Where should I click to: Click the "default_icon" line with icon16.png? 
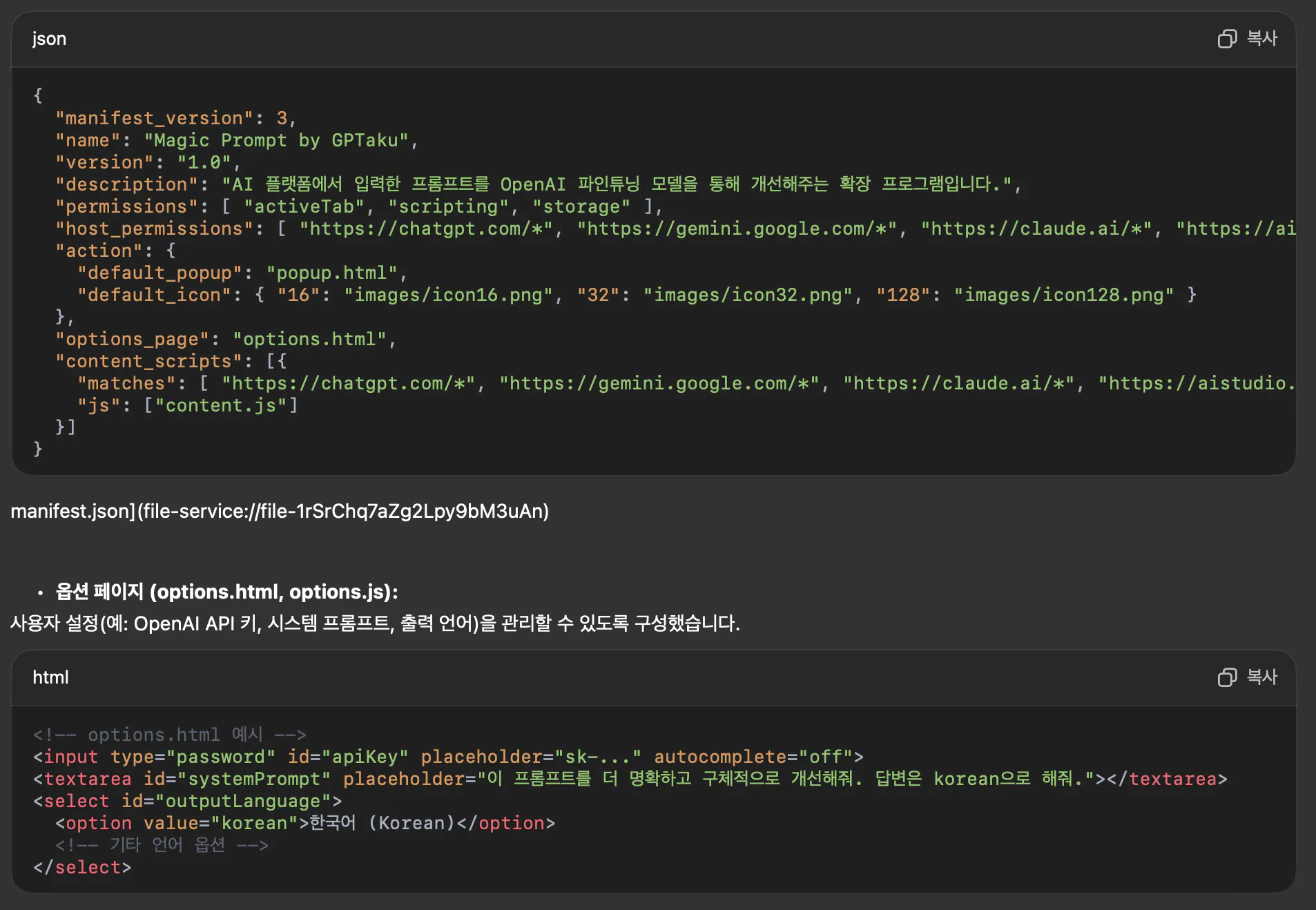pos(637,296)
